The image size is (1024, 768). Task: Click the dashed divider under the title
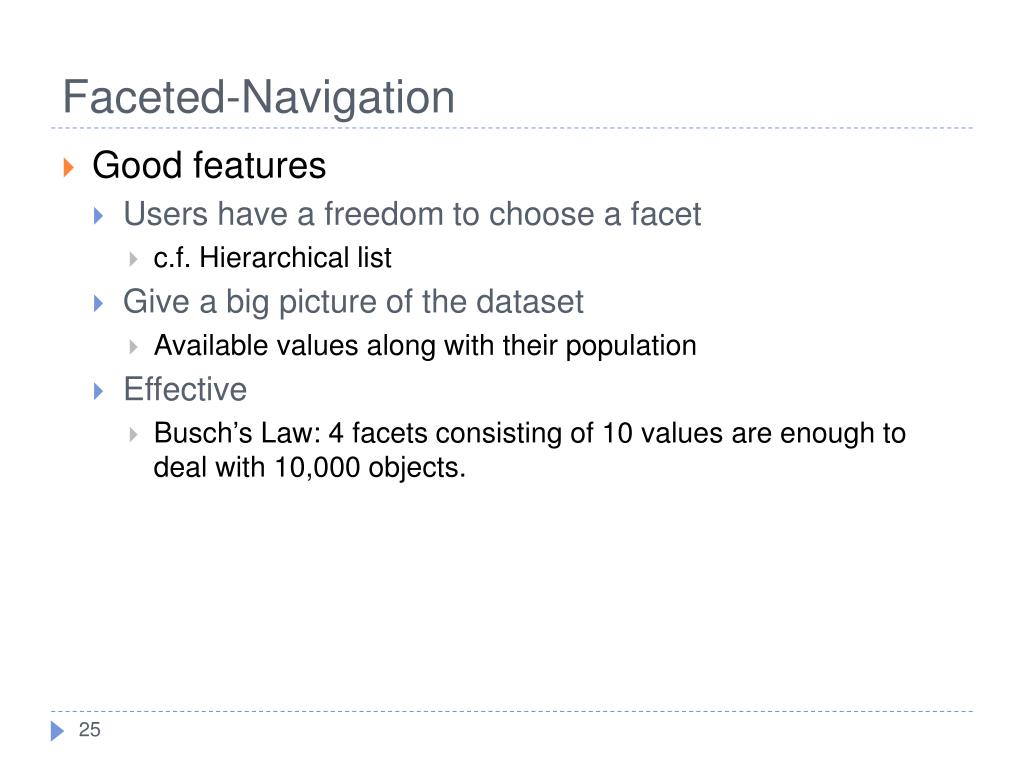click(512, 128)
